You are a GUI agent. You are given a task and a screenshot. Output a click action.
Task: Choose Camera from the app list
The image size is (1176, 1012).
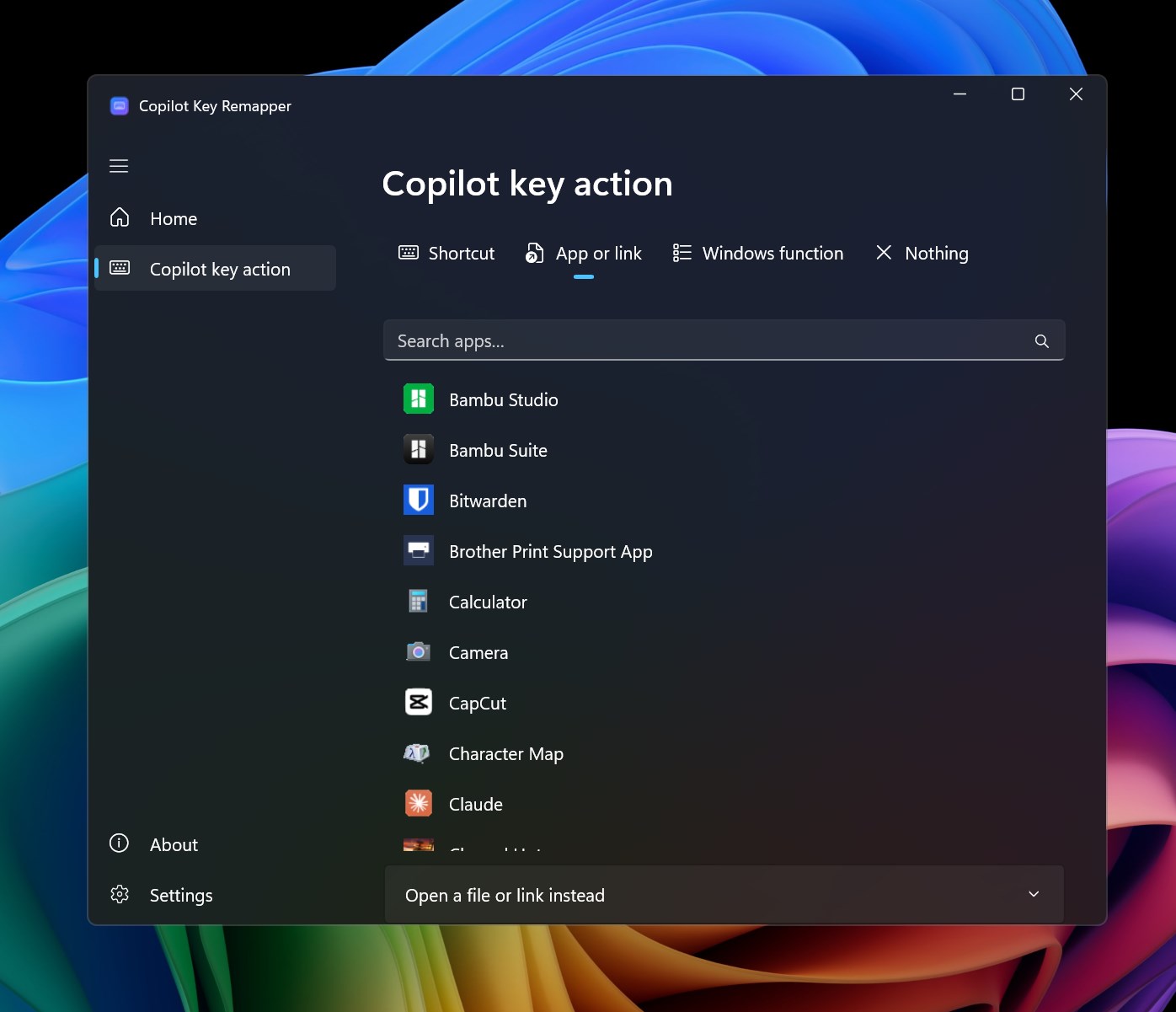coord(724,652)
